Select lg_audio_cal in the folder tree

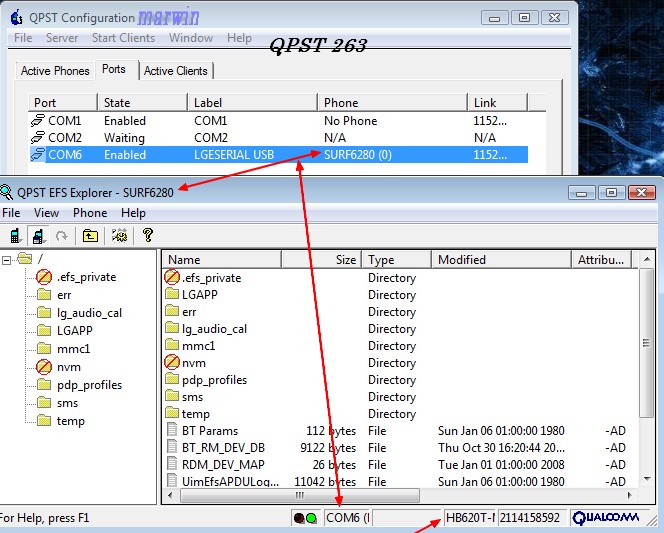point(89,313)
